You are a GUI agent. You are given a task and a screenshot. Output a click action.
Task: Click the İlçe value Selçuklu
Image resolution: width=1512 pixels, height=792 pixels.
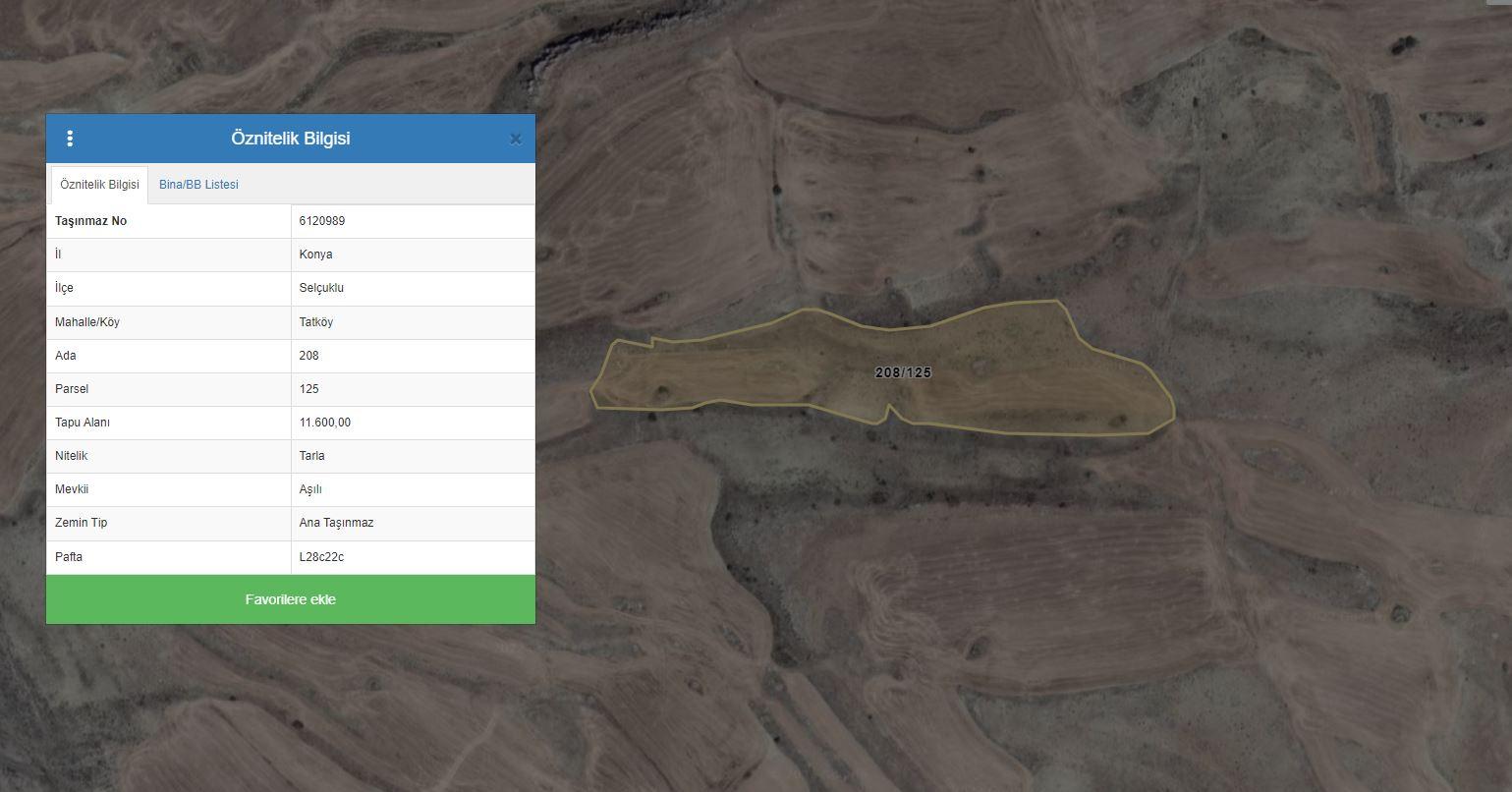pos(321,288)
